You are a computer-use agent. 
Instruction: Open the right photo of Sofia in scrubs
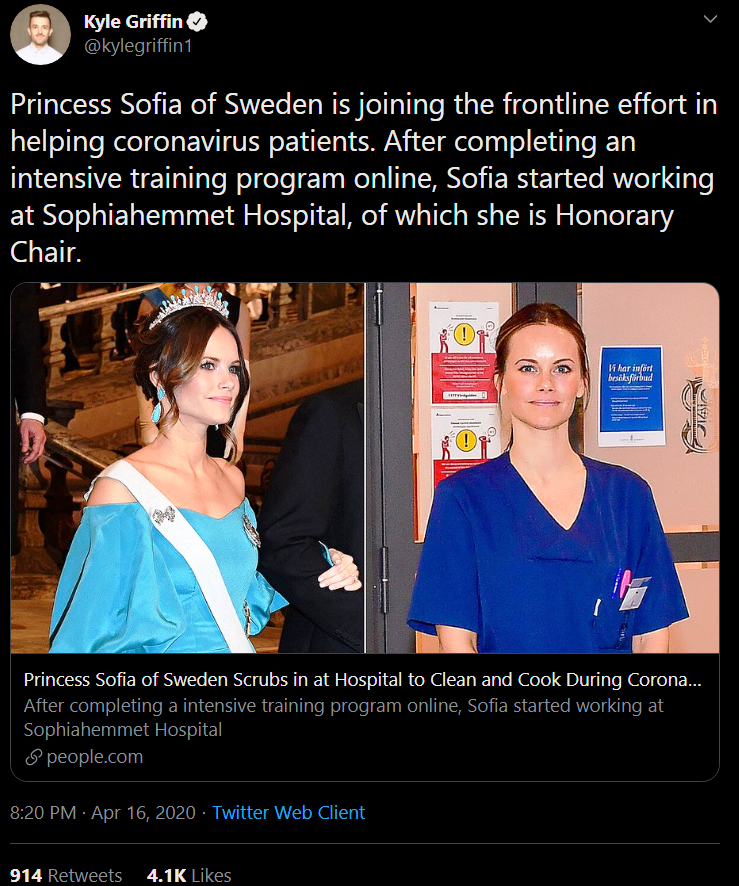[x=543, y=468]
